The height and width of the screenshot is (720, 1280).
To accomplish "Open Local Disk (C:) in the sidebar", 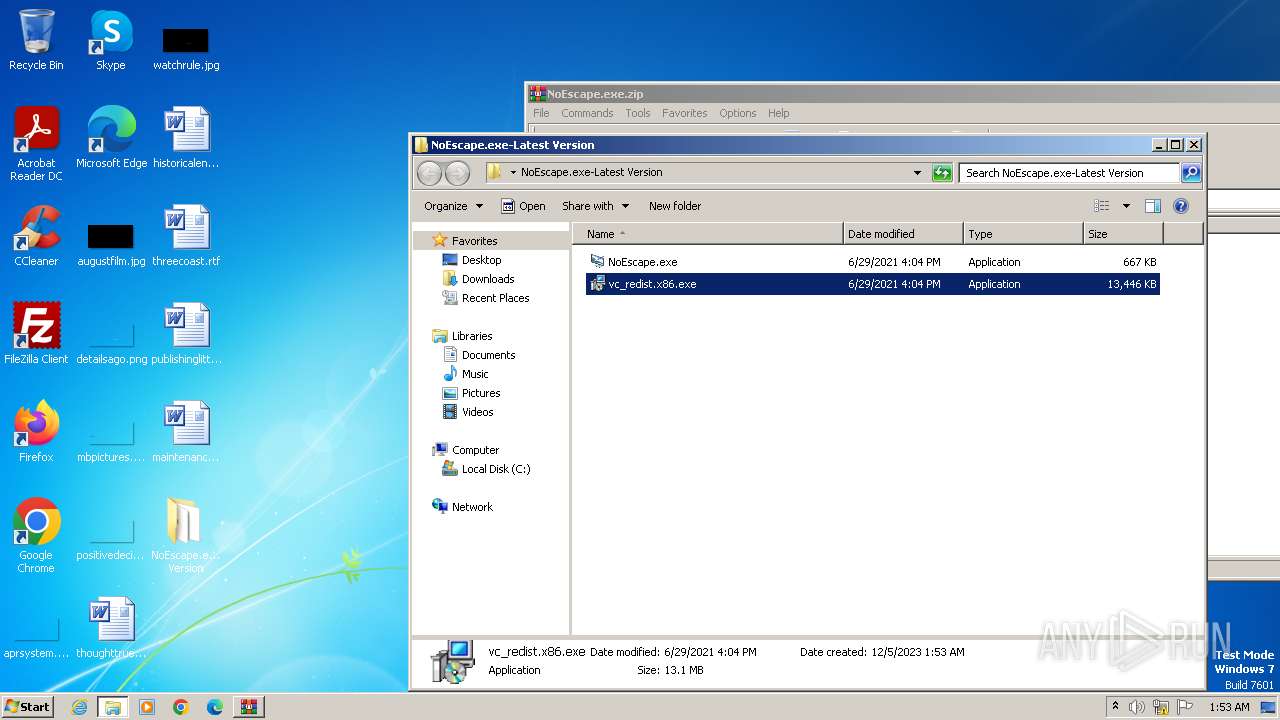I will click(x=495, y=469).
